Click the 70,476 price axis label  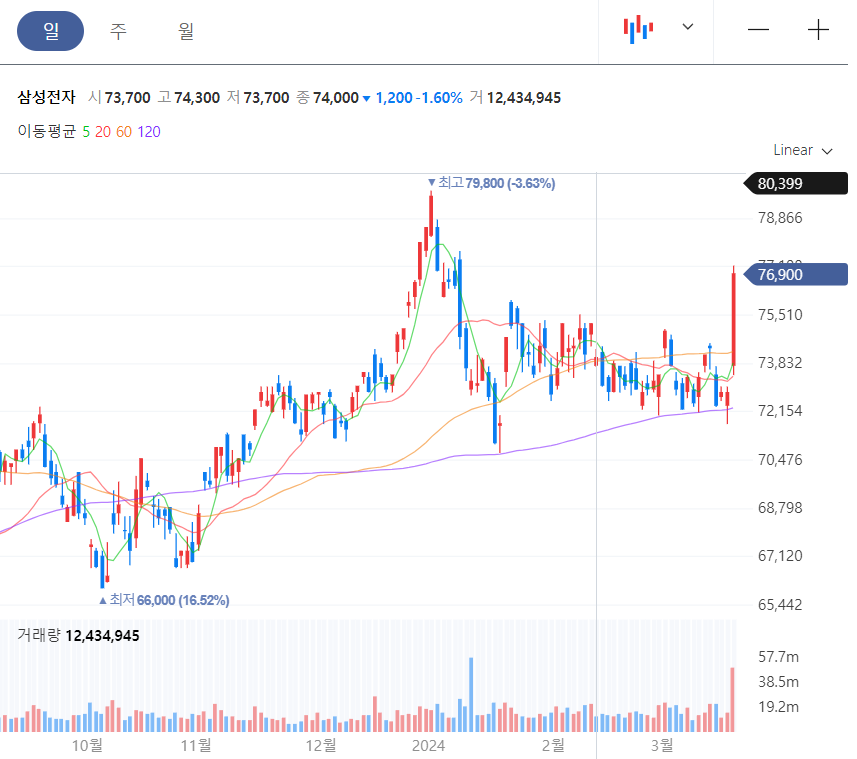pos(780,460)
